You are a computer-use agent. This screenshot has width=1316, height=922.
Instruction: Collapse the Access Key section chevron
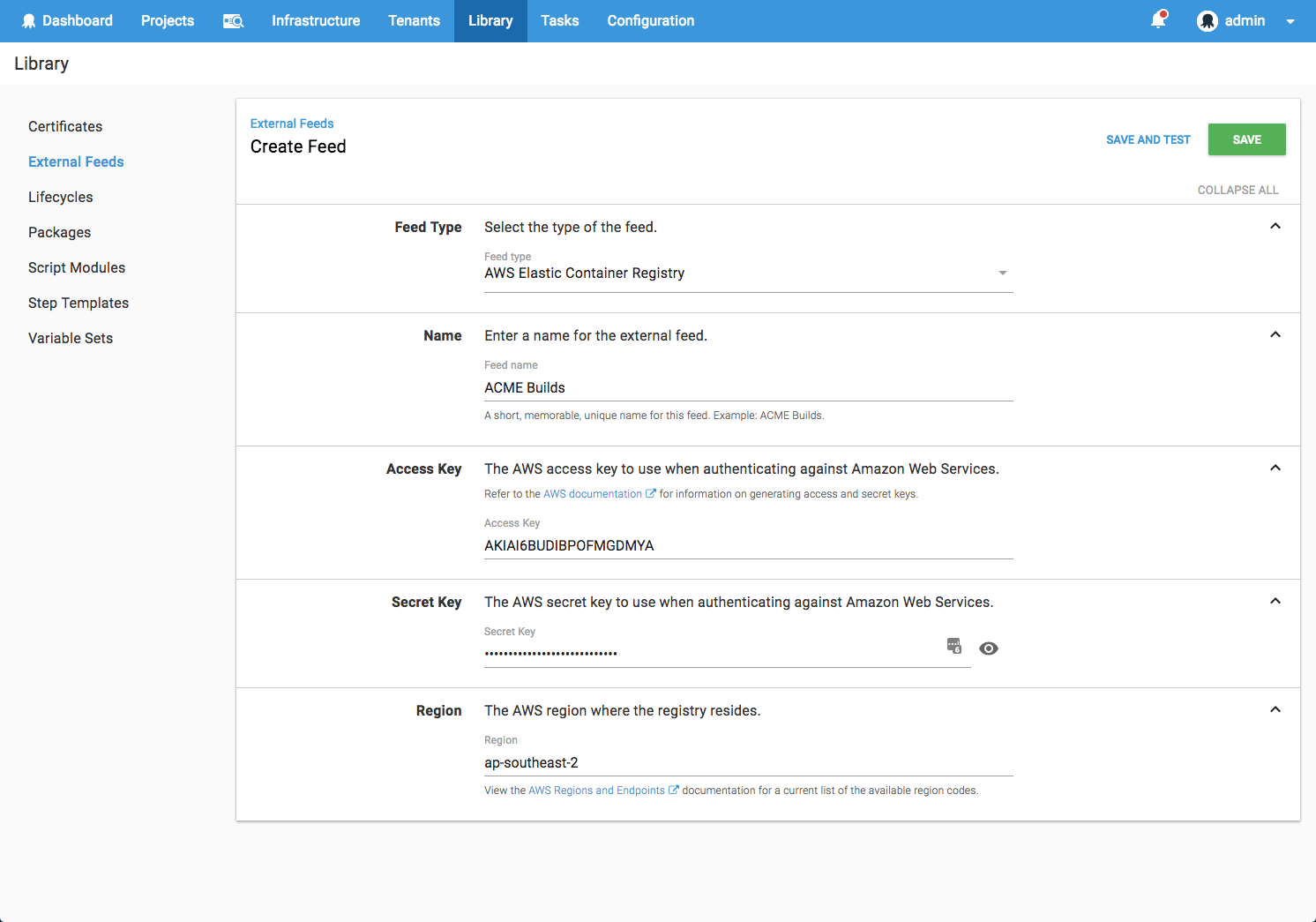pyautogui.click(x=1275, y=468)
